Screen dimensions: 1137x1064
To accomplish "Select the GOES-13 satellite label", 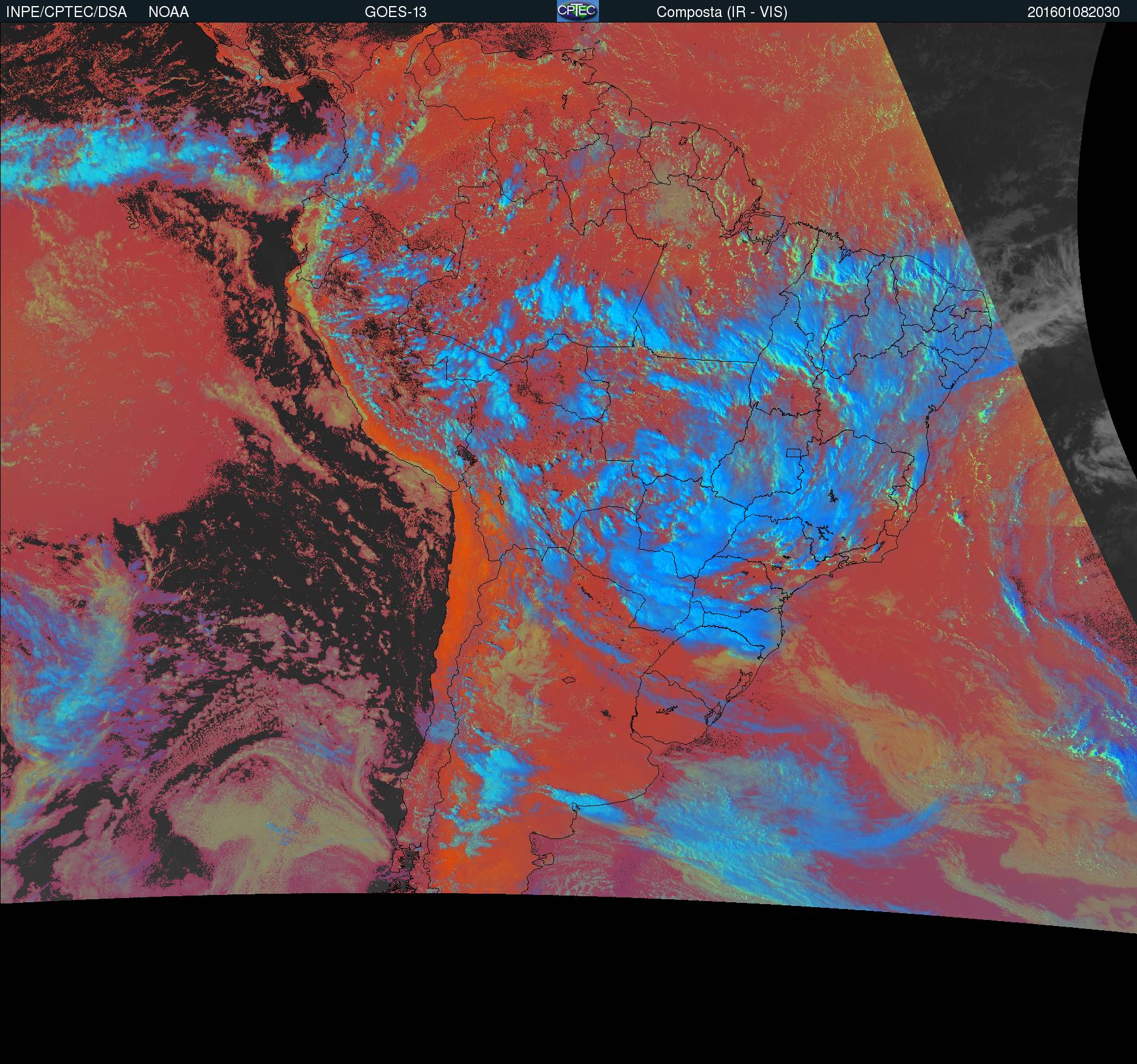I will pos(395,12).
